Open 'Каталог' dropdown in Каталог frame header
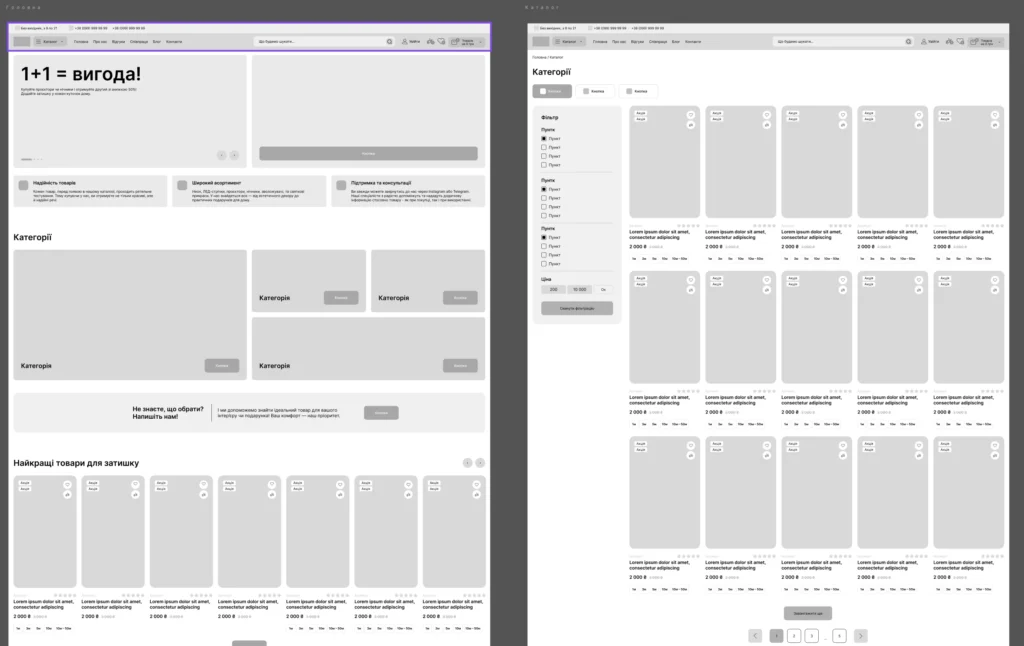The image size is (1024, 646). 569,41
